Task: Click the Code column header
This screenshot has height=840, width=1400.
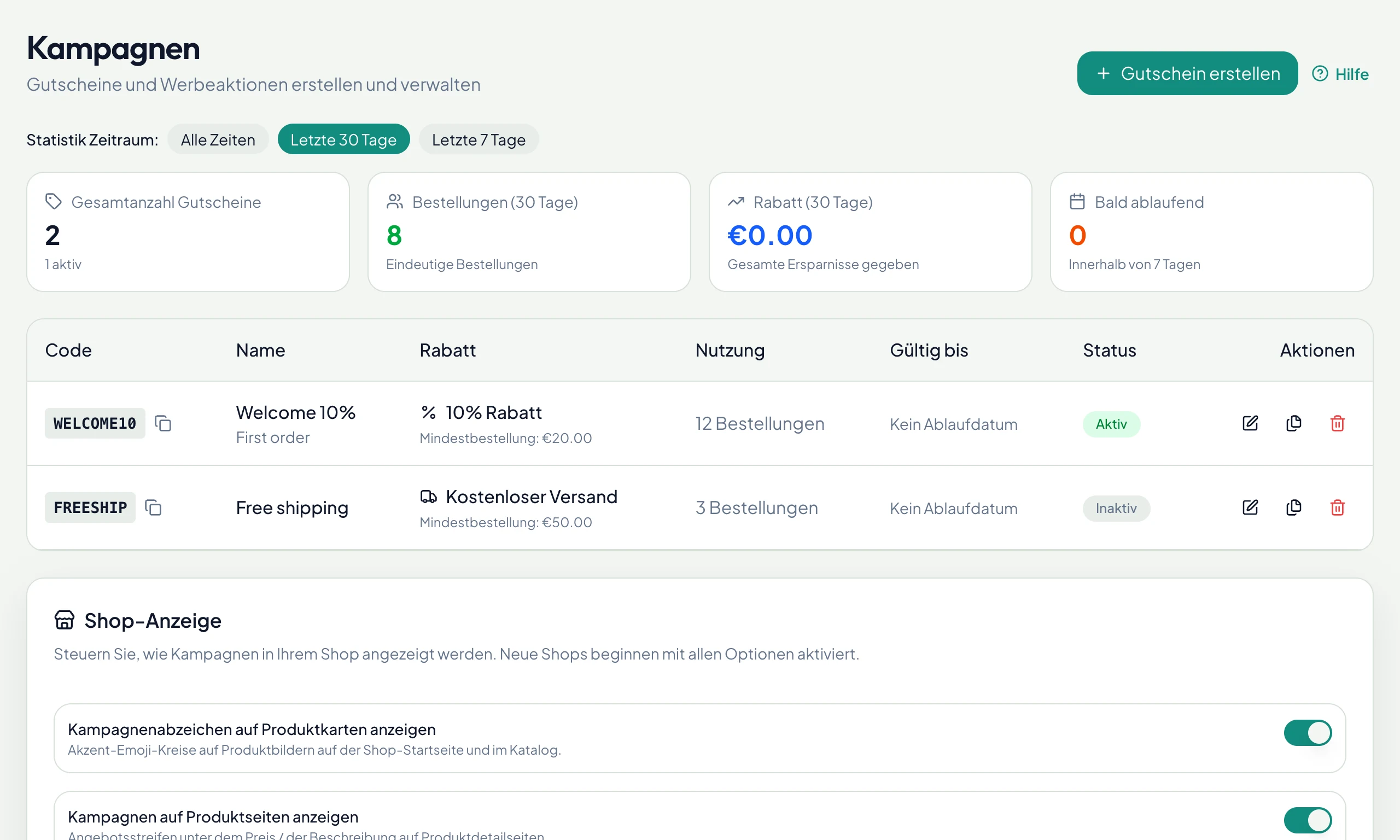Action: point(68,351)
